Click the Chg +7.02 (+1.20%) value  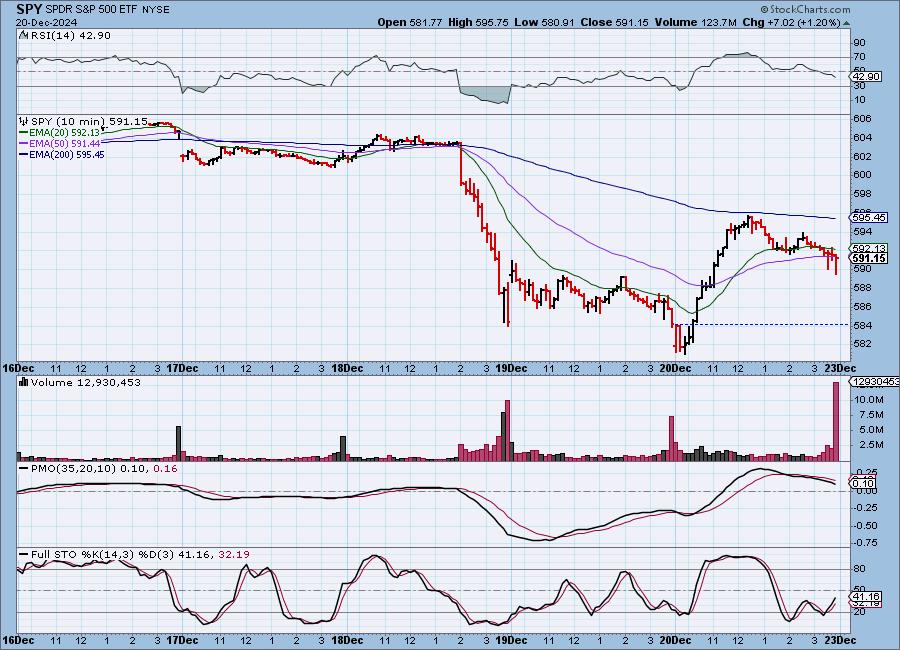tap(792, 22)
